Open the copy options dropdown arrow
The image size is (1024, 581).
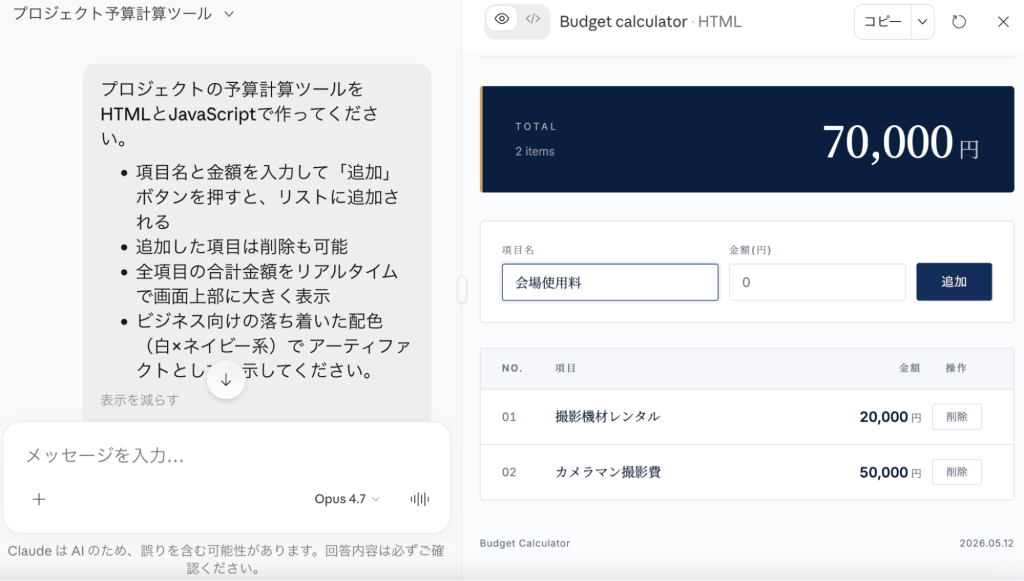point(922,22)
